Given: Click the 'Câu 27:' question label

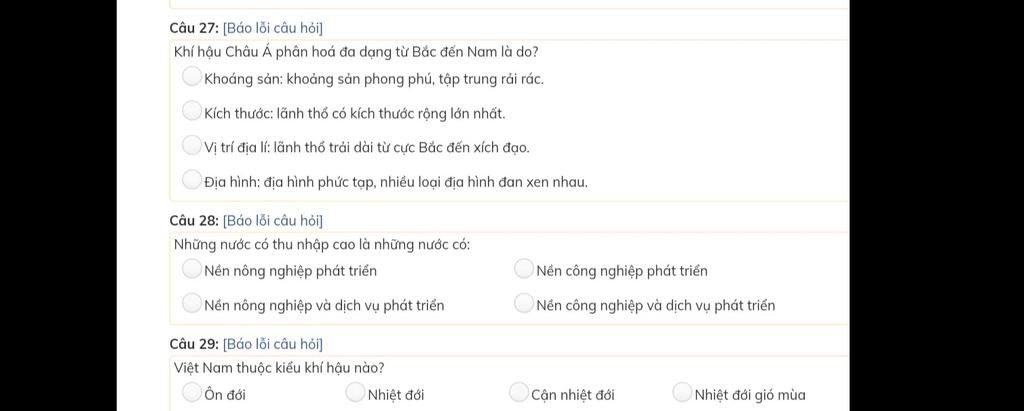Looking at the screenshot, I should (x=194, y=28).
